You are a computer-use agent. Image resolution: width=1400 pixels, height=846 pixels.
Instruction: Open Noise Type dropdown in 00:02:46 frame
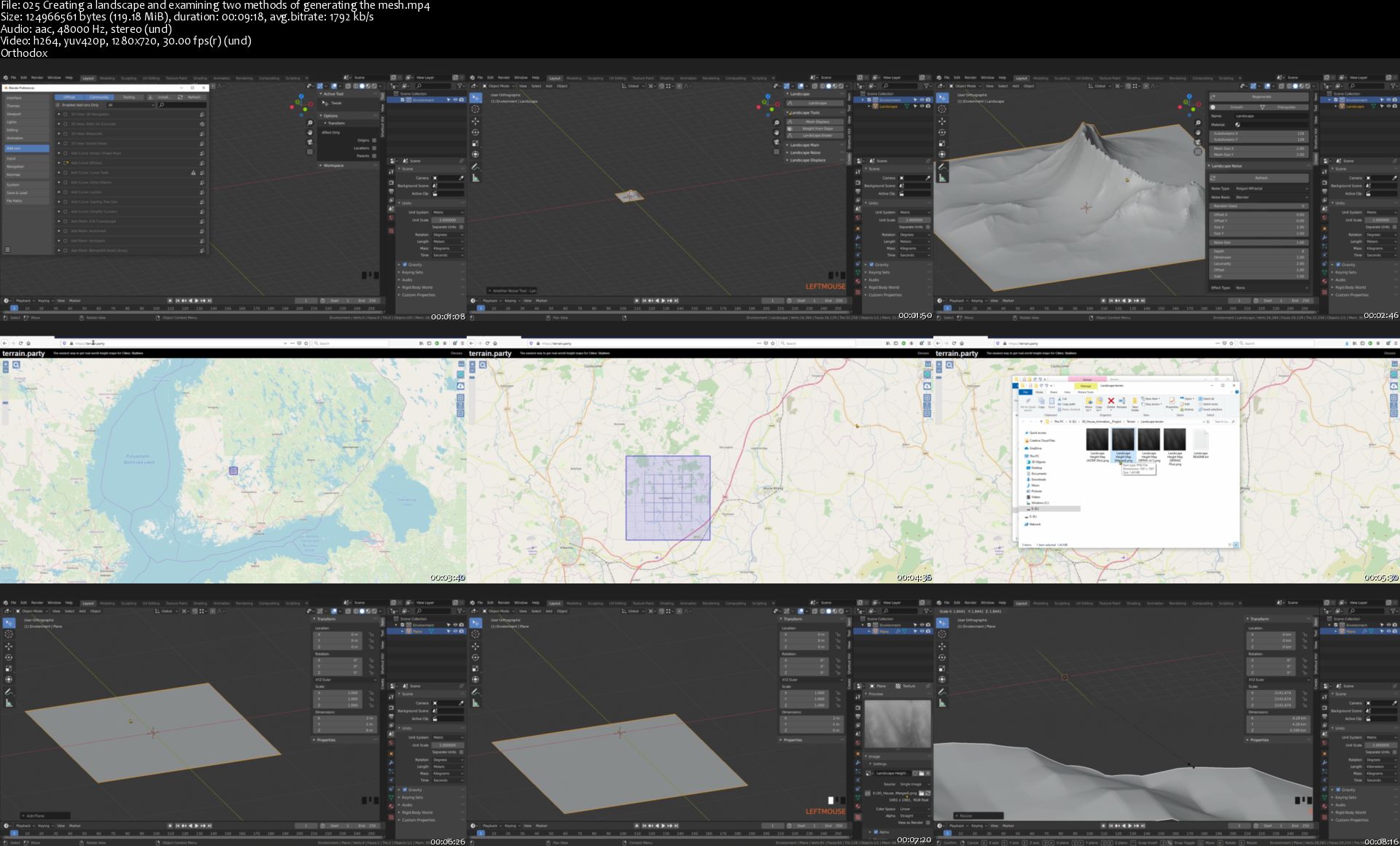(x=1271, y=189)
